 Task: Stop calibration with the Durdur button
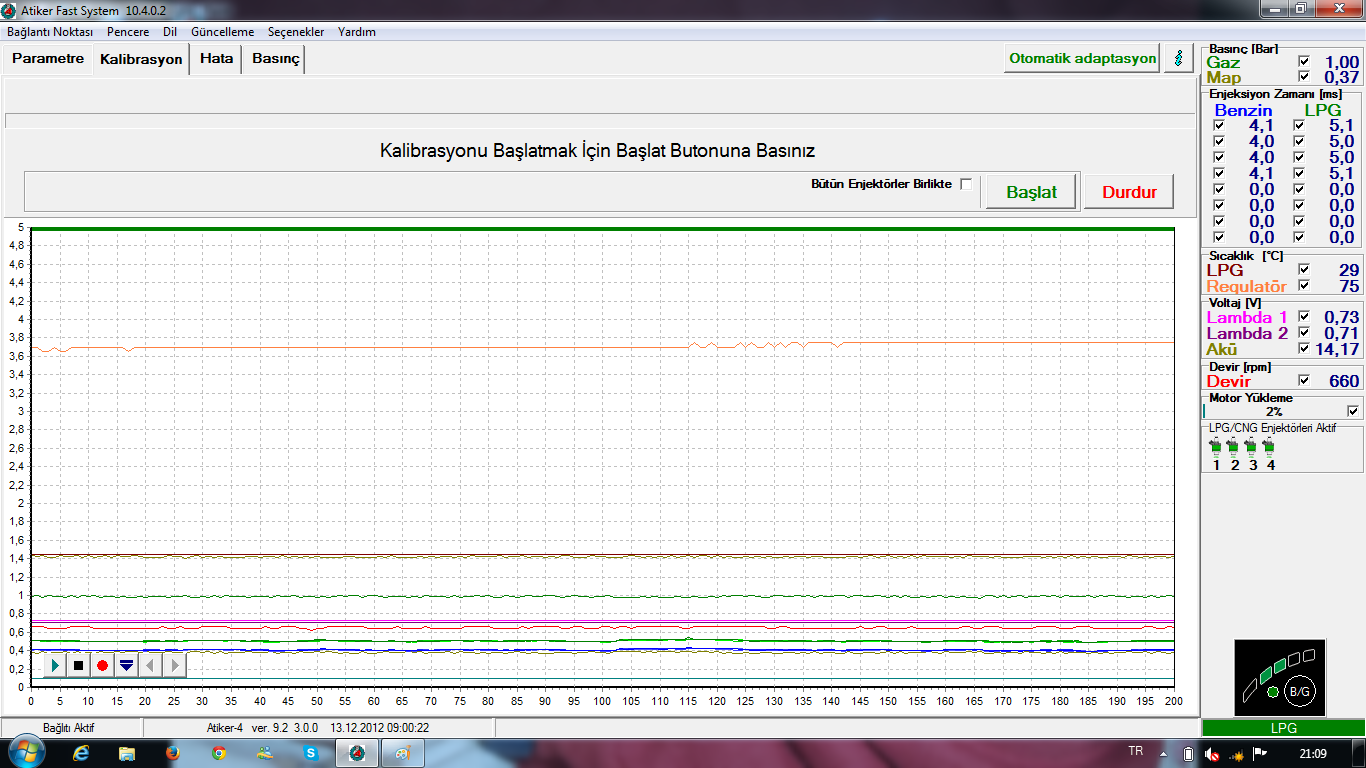point(1129,192)
